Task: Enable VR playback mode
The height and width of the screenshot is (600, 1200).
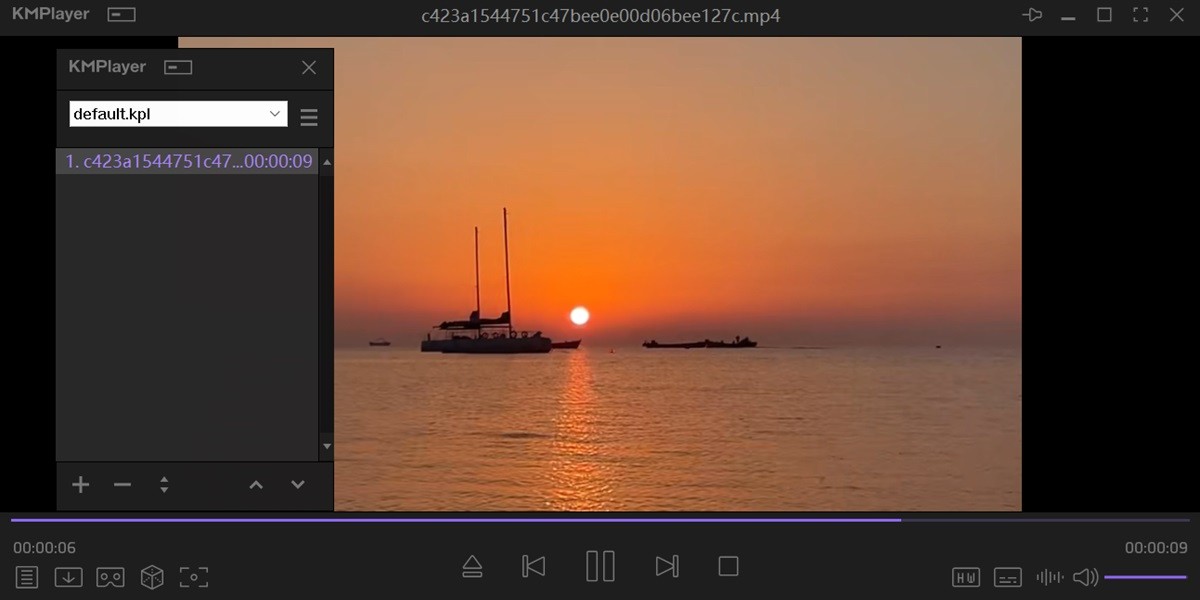Action: pyautogui.click(x=110, y=577)
